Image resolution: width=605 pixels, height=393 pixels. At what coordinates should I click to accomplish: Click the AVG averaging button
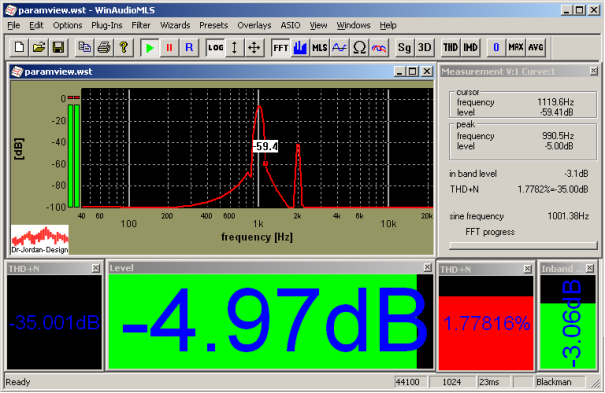point(536,47)
